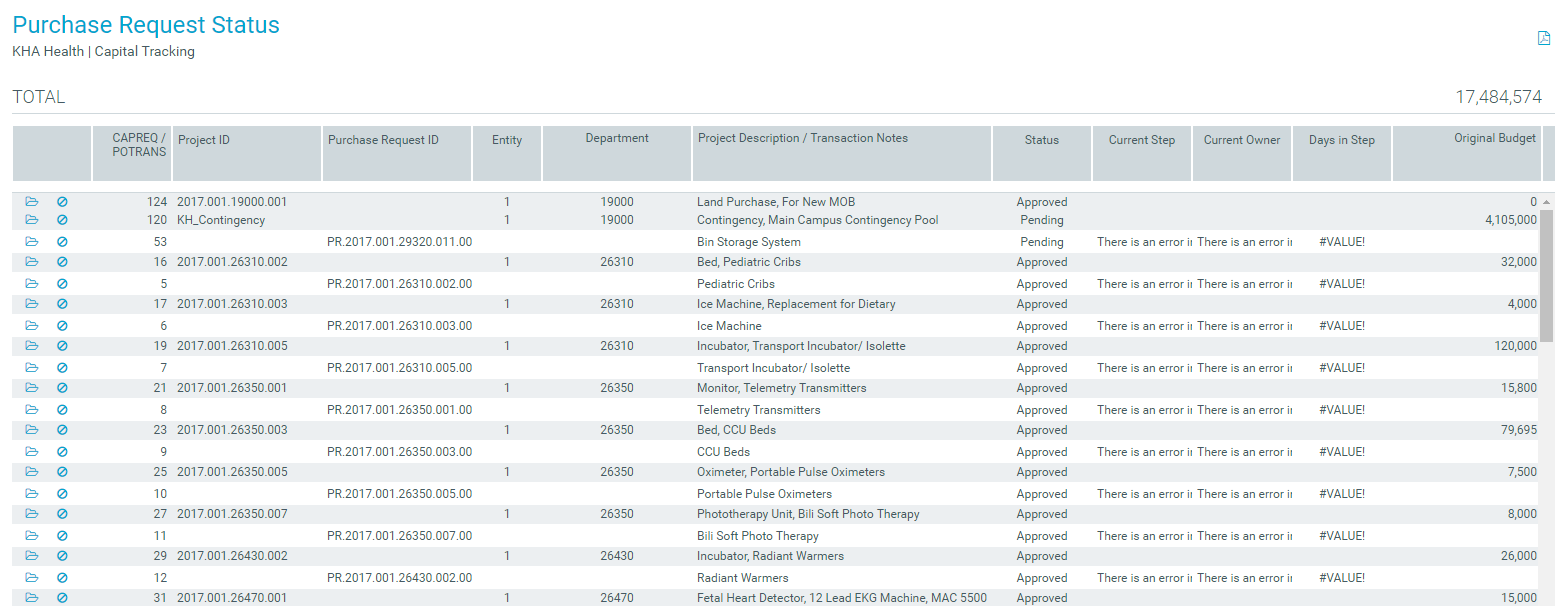
Task: Click 'Fetal Heart Detector, 12 Lead EKG Machine' description
Action: (x=842, y=598)
